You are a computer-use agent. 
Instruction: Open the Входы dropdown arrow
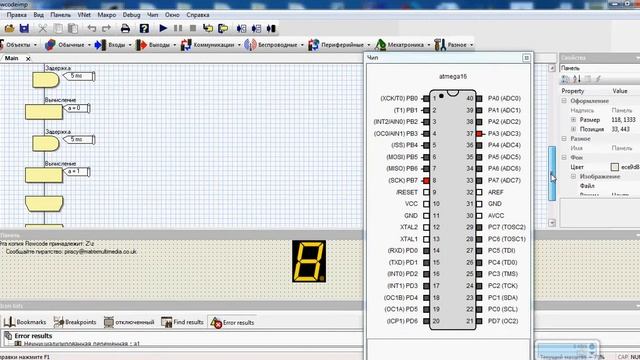point(130,45)
